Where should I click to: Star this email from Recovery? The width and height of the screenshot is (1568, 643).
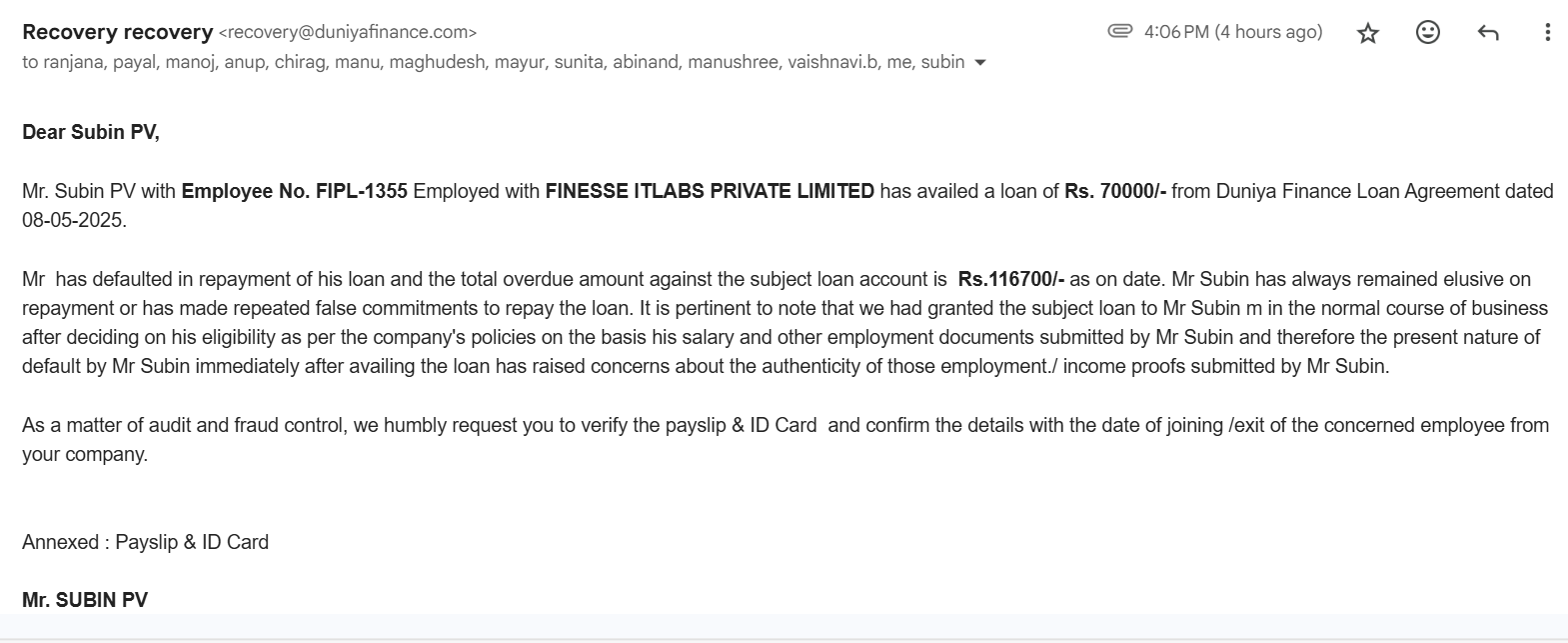pos(1368,33)
